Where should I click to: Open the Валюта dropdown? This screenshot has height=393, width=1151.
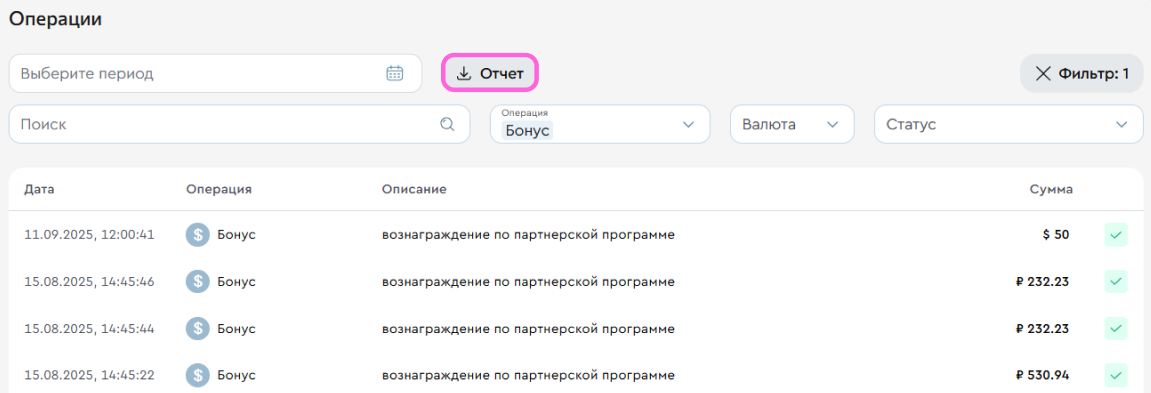[x=792, y=124]
